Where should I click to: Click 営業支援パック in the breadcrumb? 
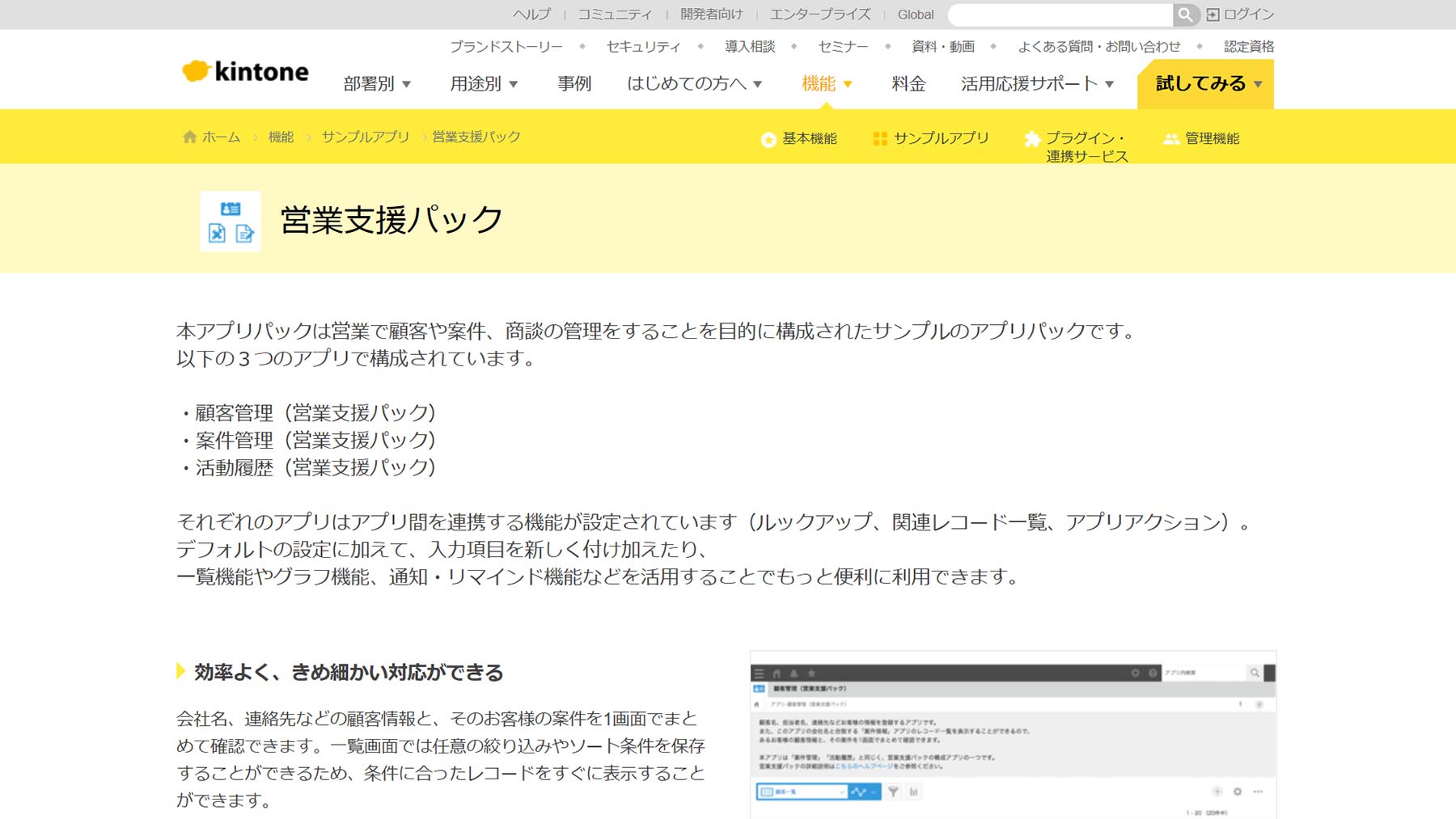point(476,137)
